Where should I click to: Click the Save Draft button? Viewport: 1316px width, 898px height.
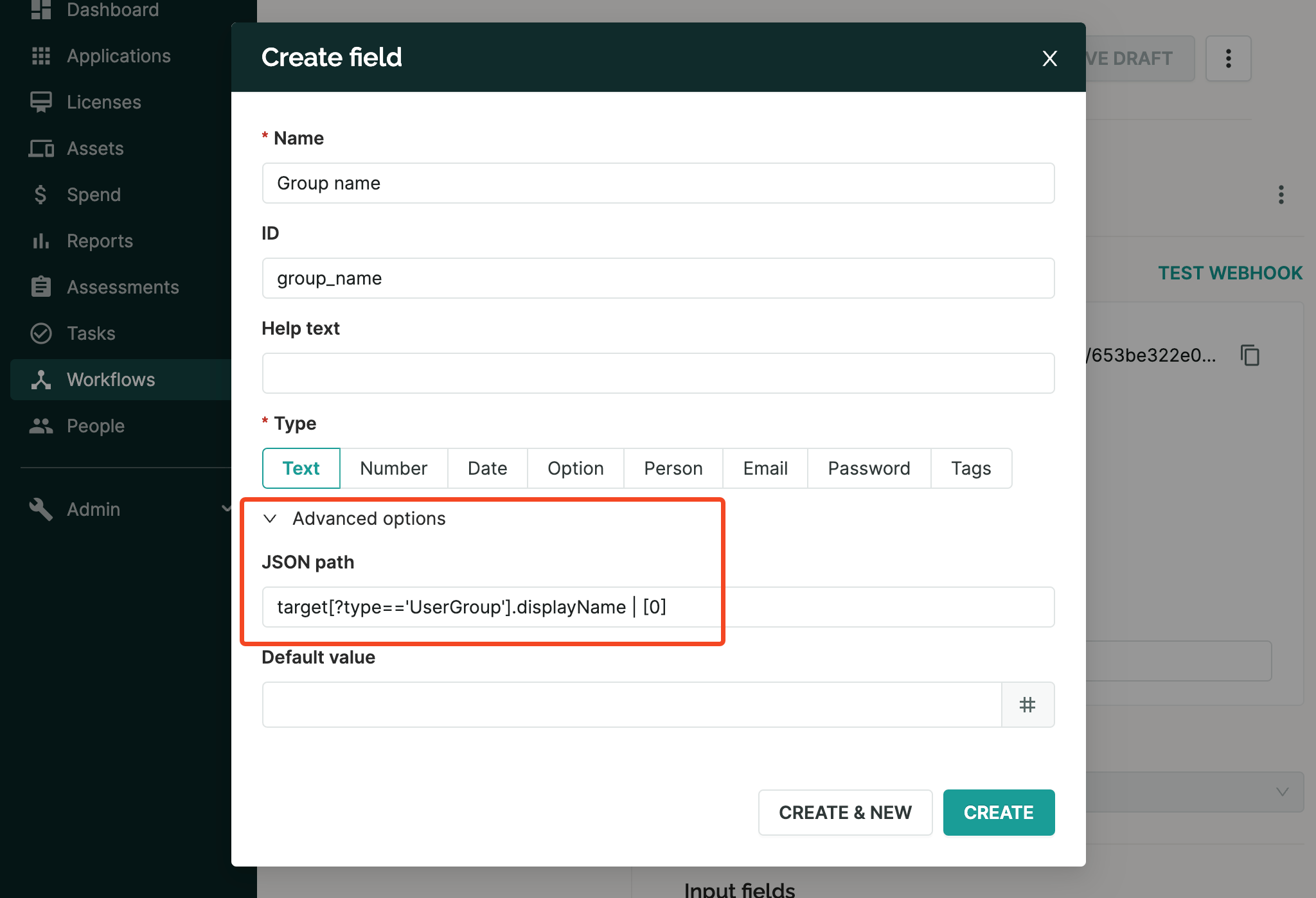(1140, 58)
